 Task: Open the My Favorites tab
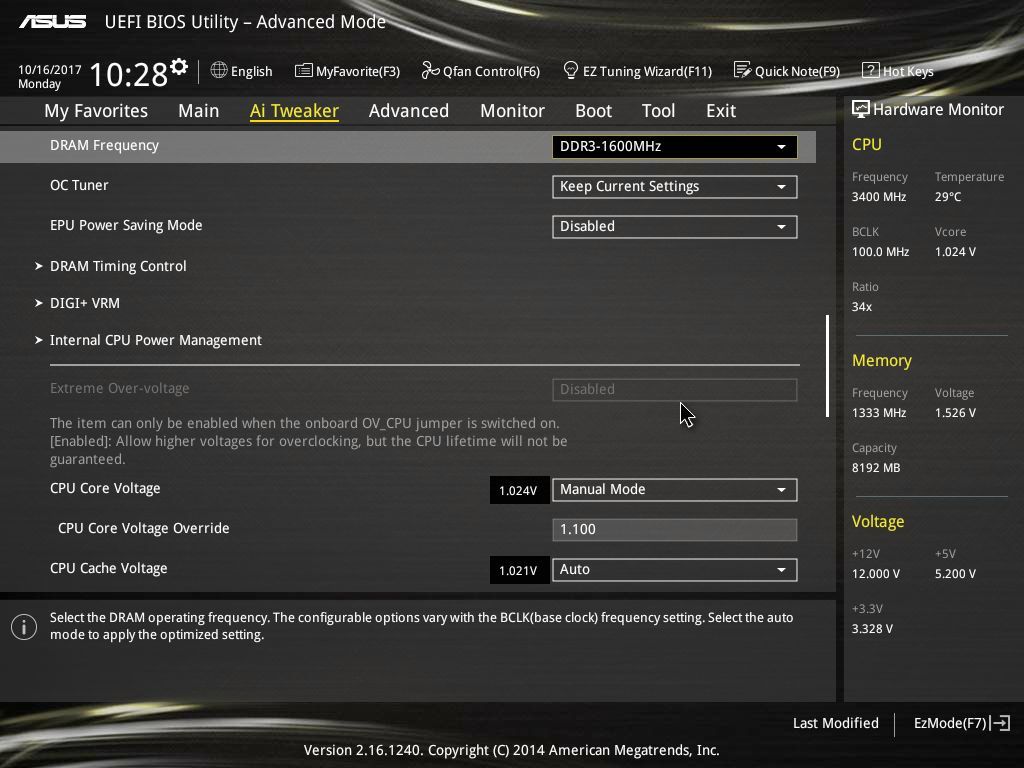(96, 110)
